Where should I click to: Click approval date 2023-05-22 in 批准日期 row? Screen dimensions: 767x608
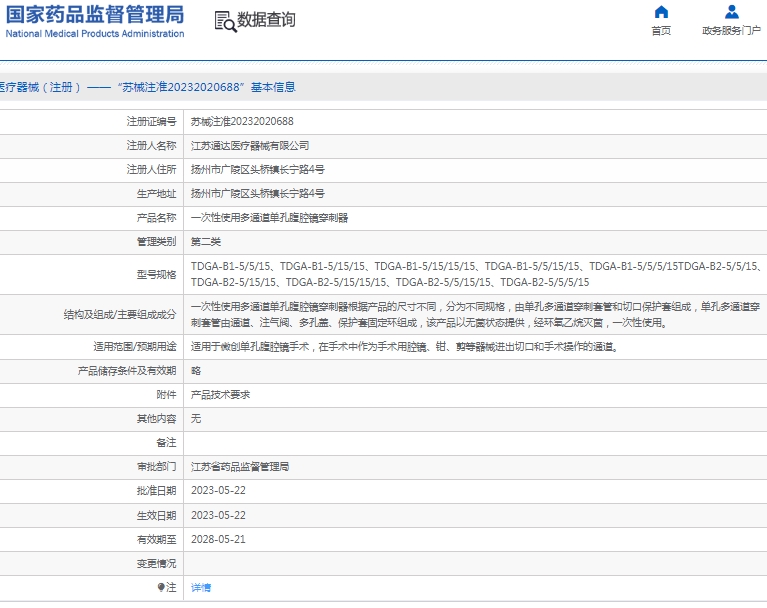218,491
